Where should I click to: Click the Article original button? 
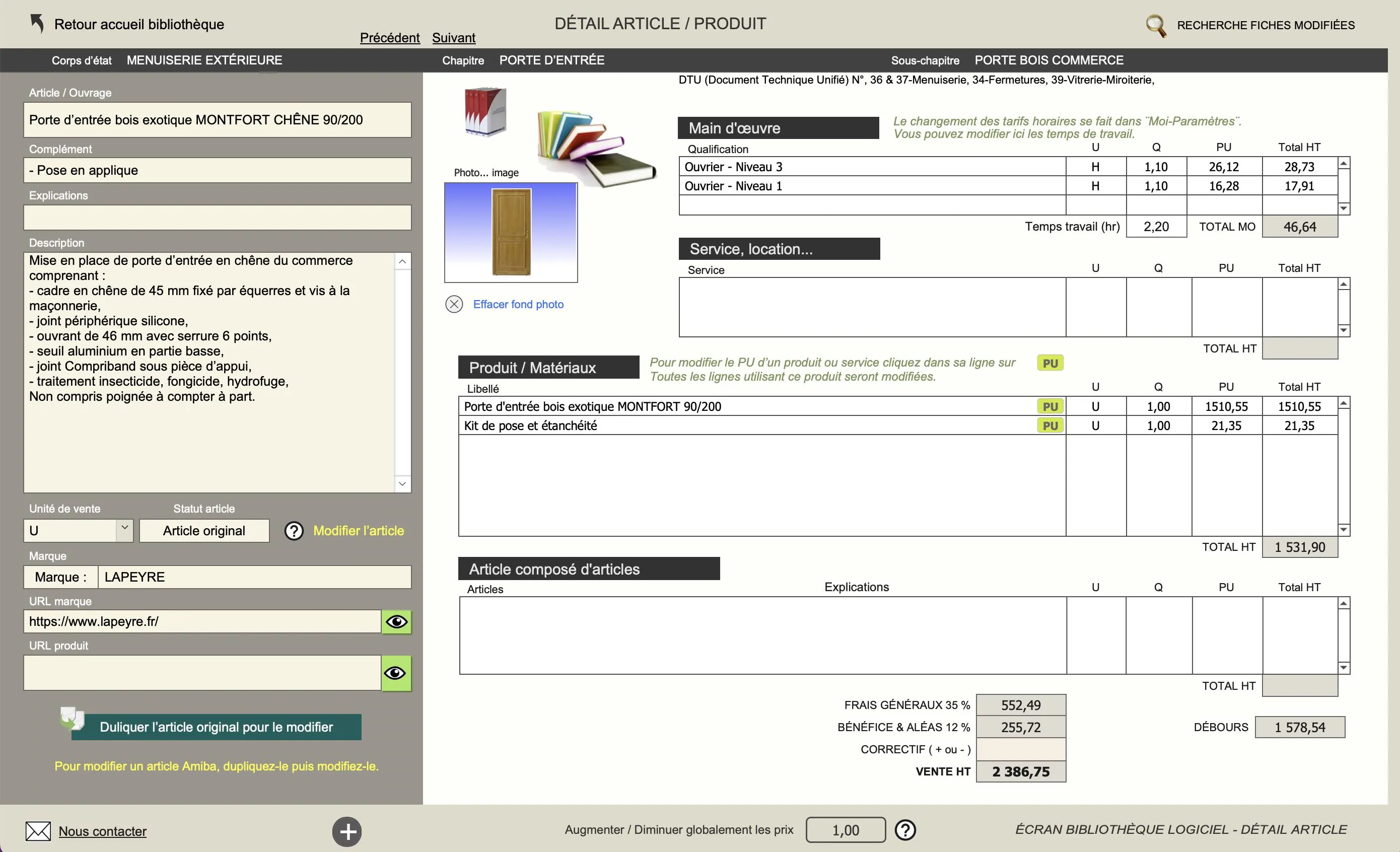[204, 531]
